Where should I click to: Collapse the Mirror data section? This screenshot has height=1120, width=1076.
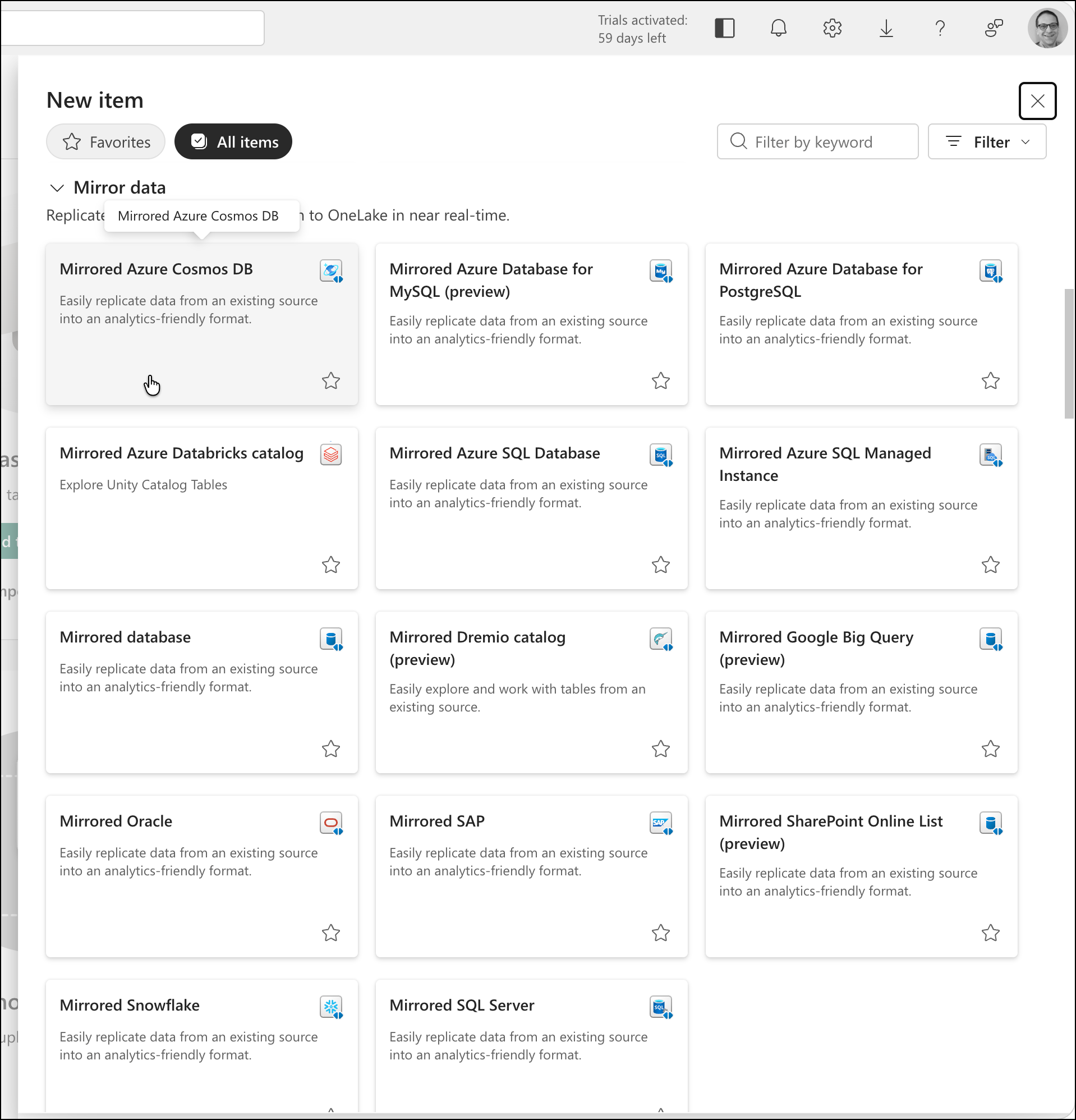point(57,188)
